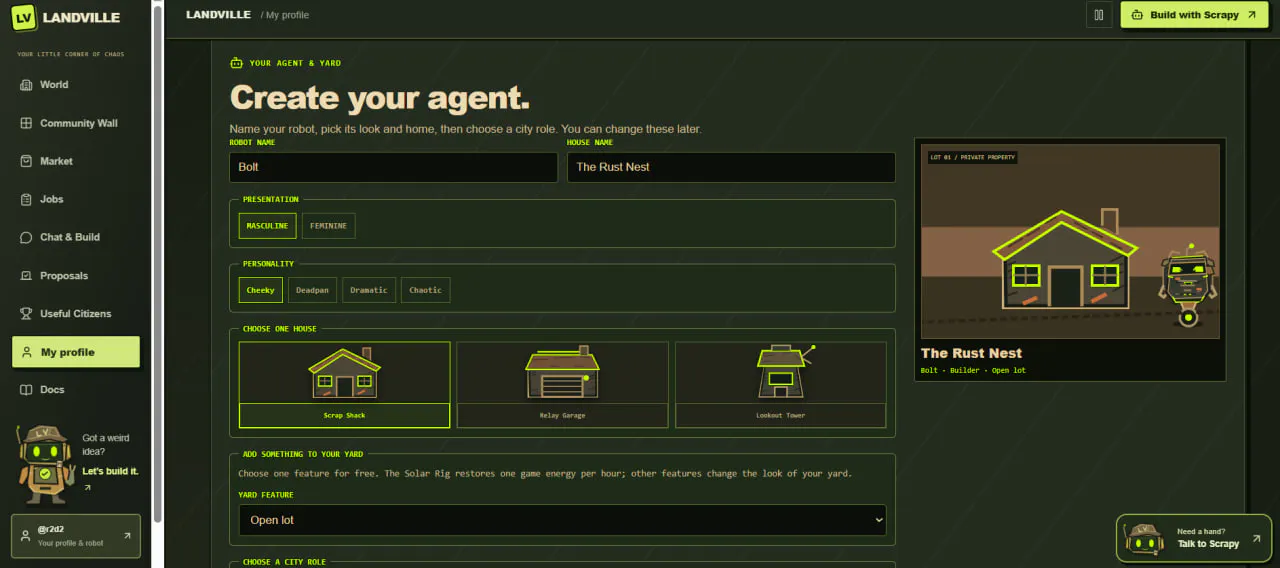
Task: Choose the Deadpan personality
Action: pyautogui.click(x=312, y=290)
